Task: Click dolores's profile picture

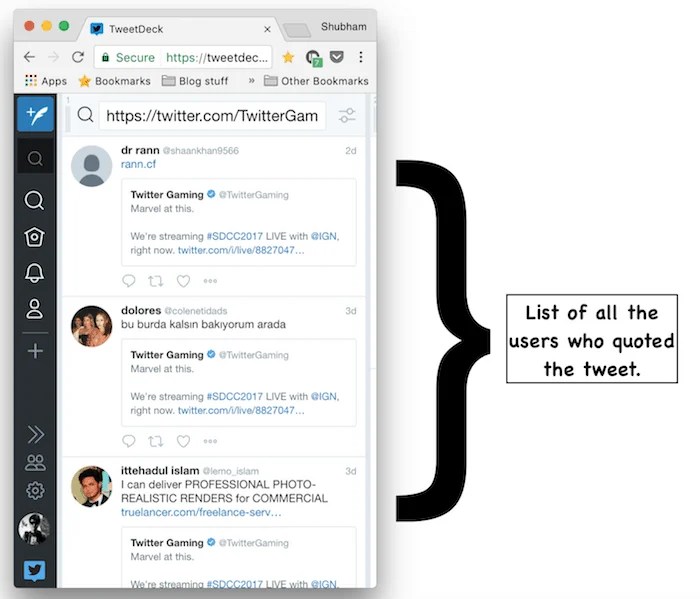Action: (x=92, y=326)
